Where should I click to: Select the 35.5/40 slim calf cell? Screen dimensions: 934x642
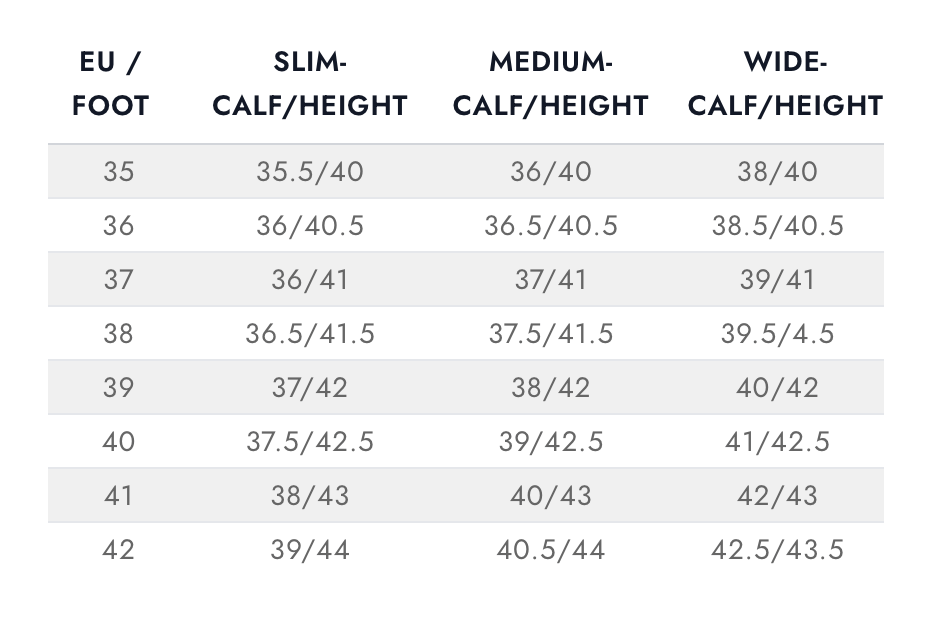[310, 172]
